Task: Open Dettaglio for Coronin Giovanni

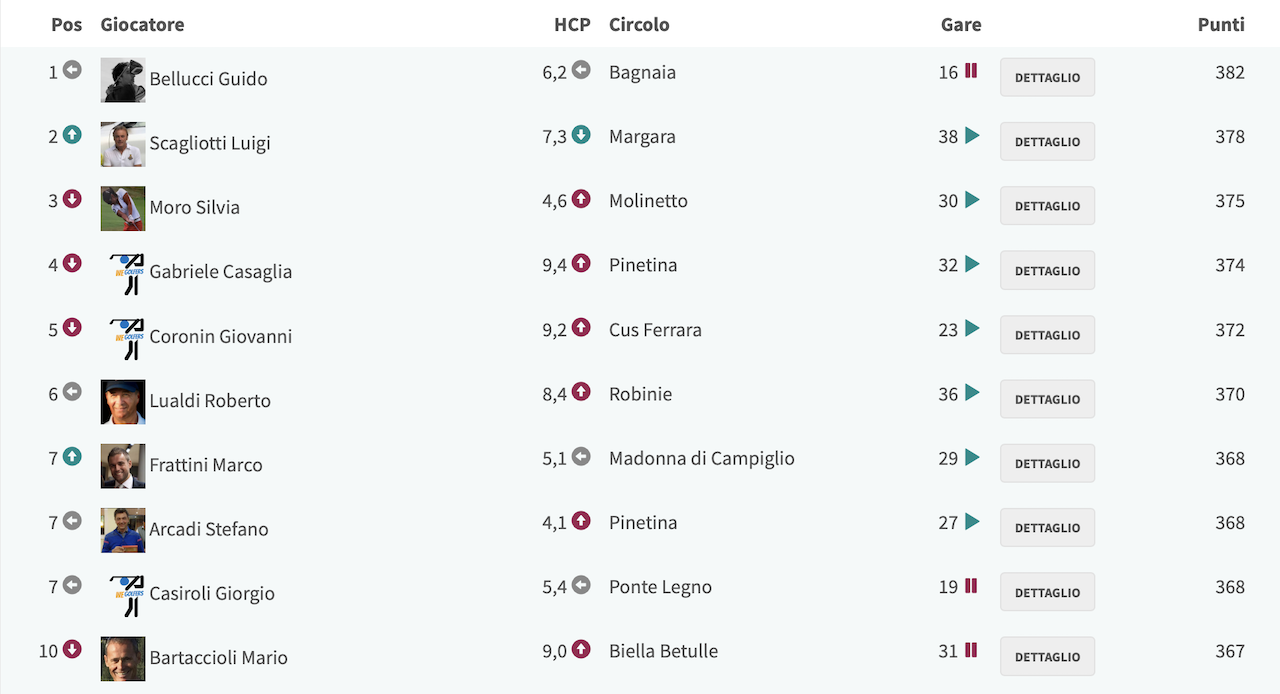Action: (x=1047, y=335)
